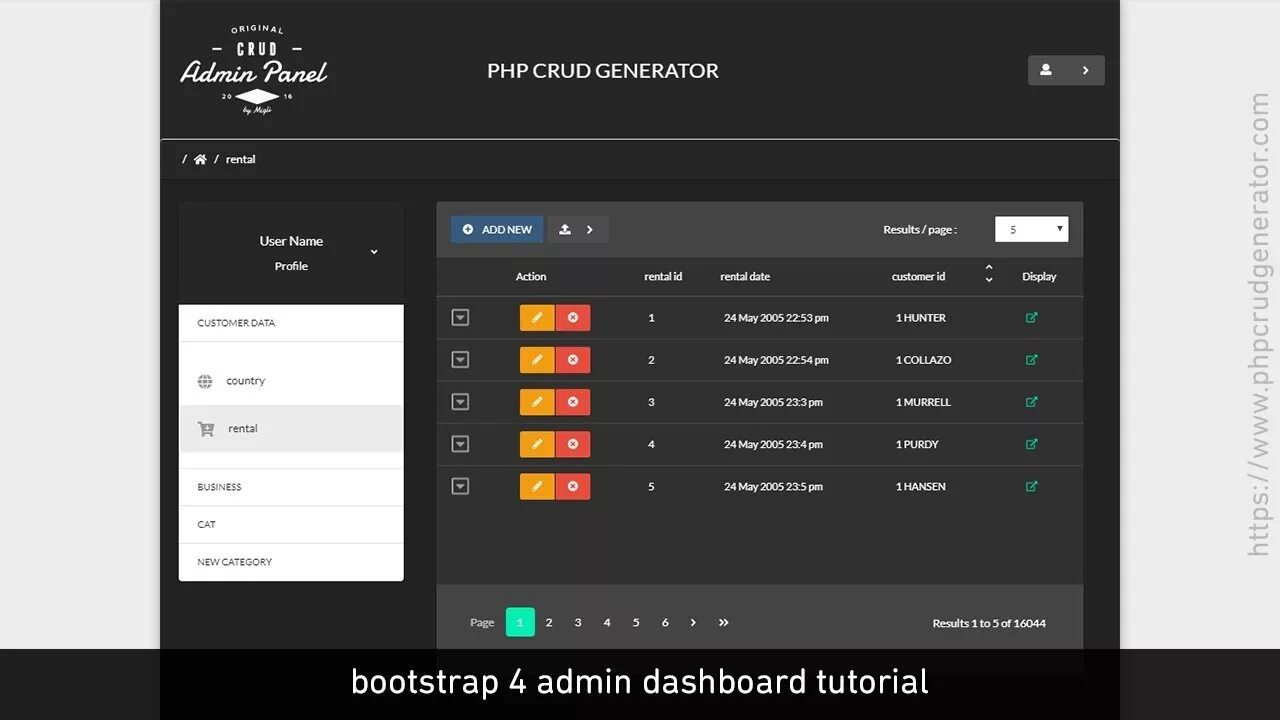Expand the User Name profile chevron
The image size is (1280, 720).
pos(374,252)
